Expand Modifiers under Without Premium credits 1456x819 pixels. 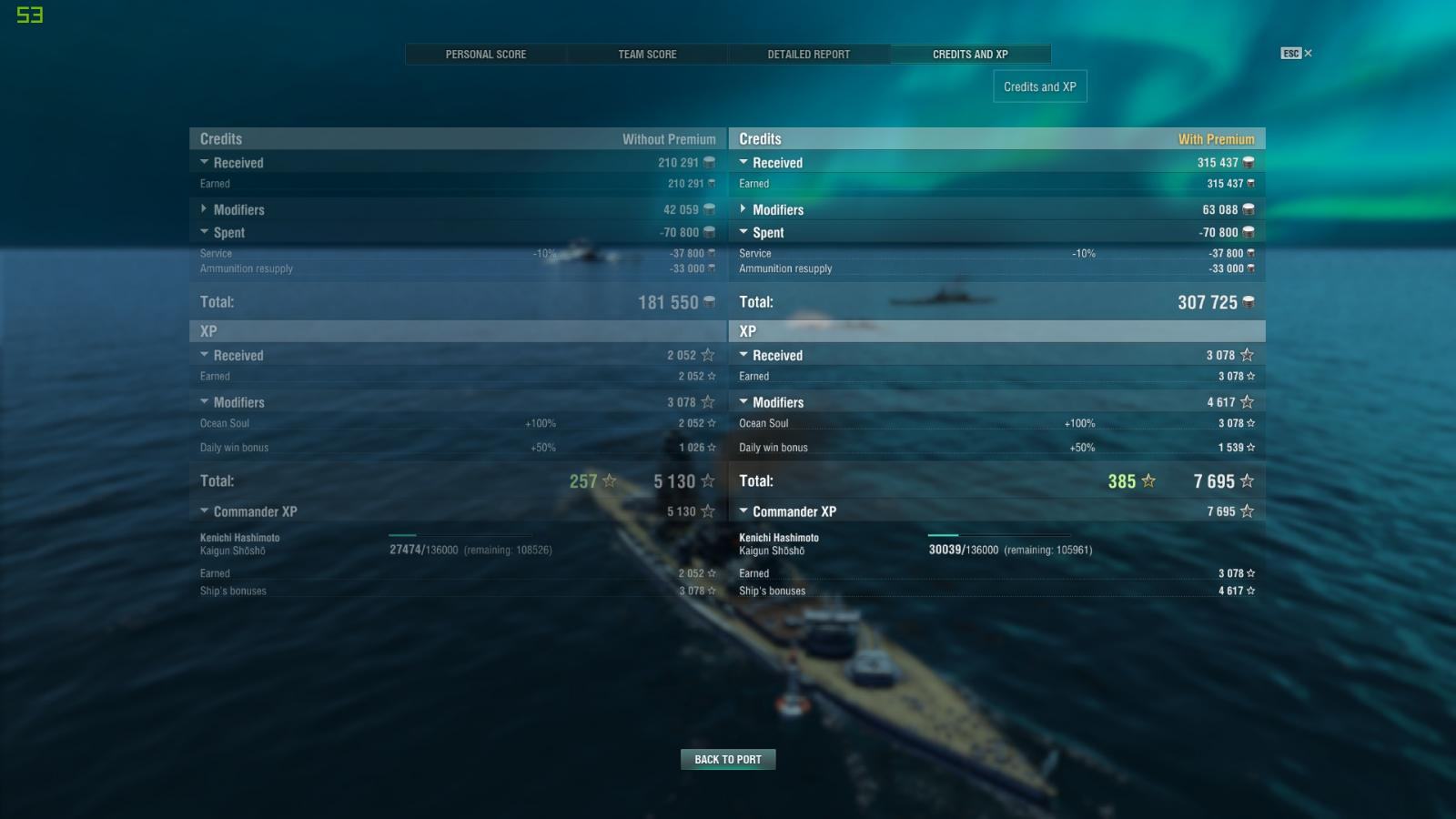pos(204,209)
